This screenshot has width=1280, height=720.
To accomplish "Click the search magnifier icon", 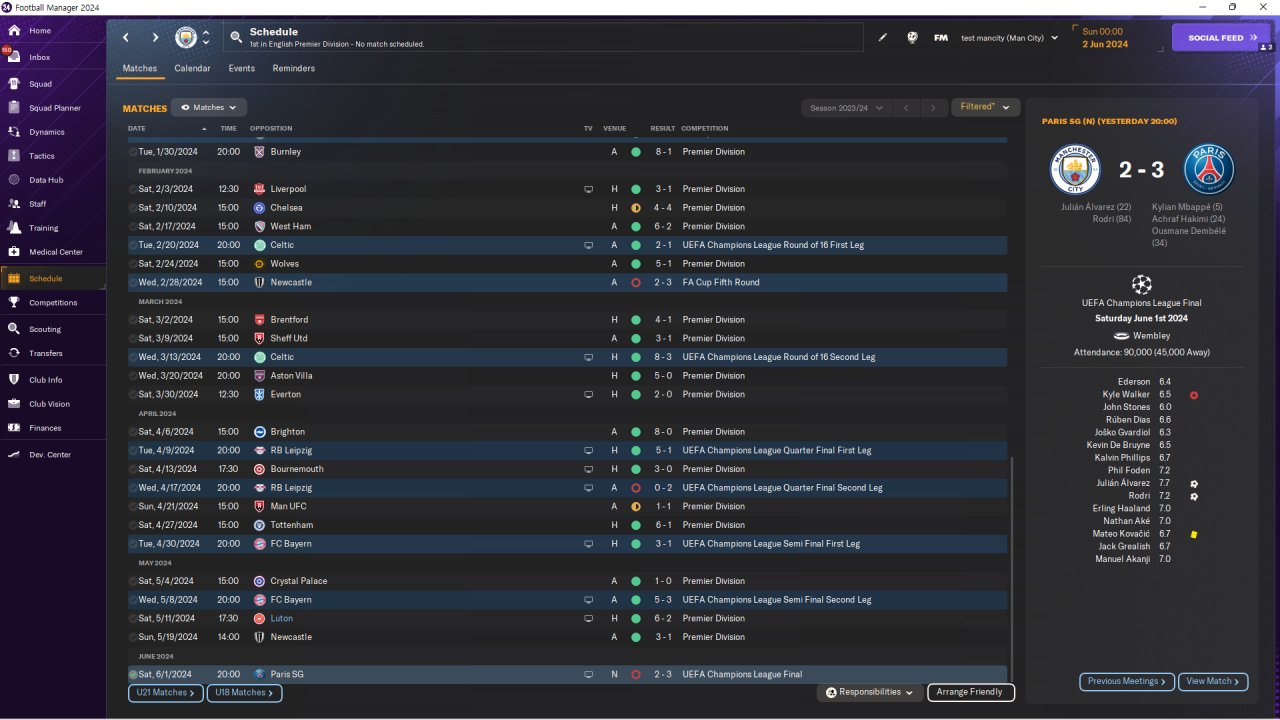I will (236, 38).
